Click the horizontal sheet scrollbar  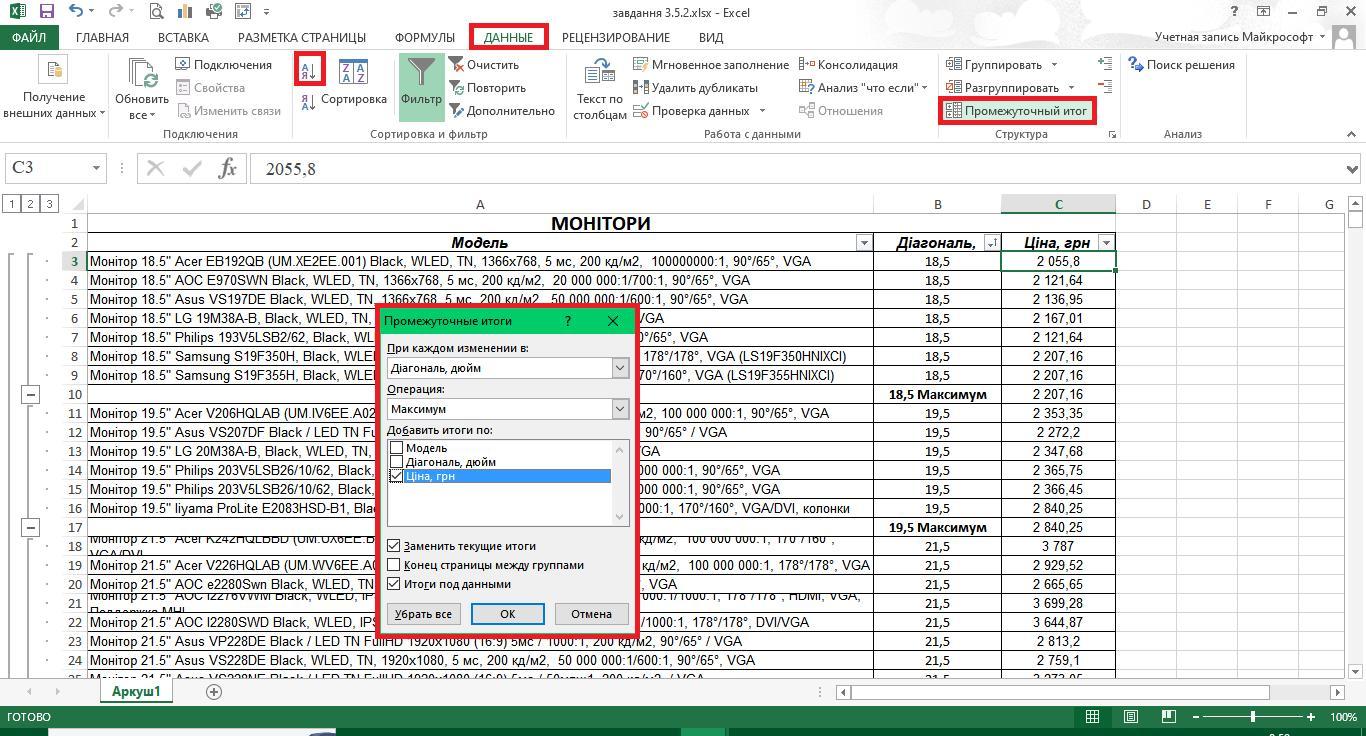point(1060,692)
